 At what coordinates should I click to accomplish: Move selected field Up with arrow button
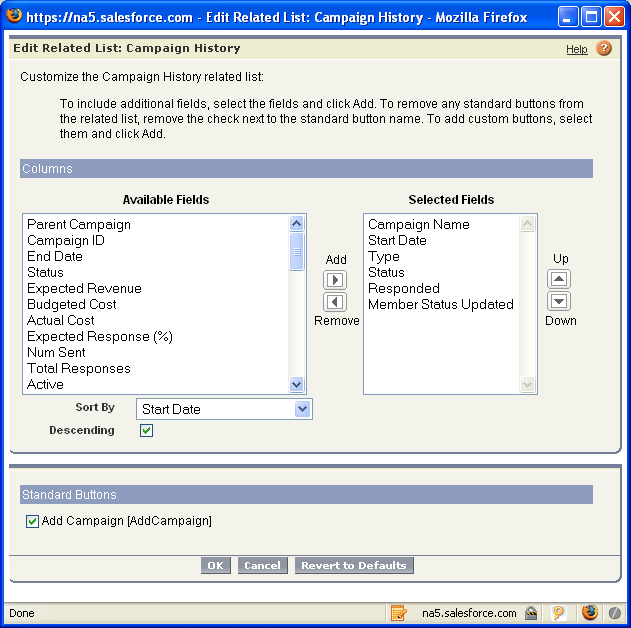559,279
